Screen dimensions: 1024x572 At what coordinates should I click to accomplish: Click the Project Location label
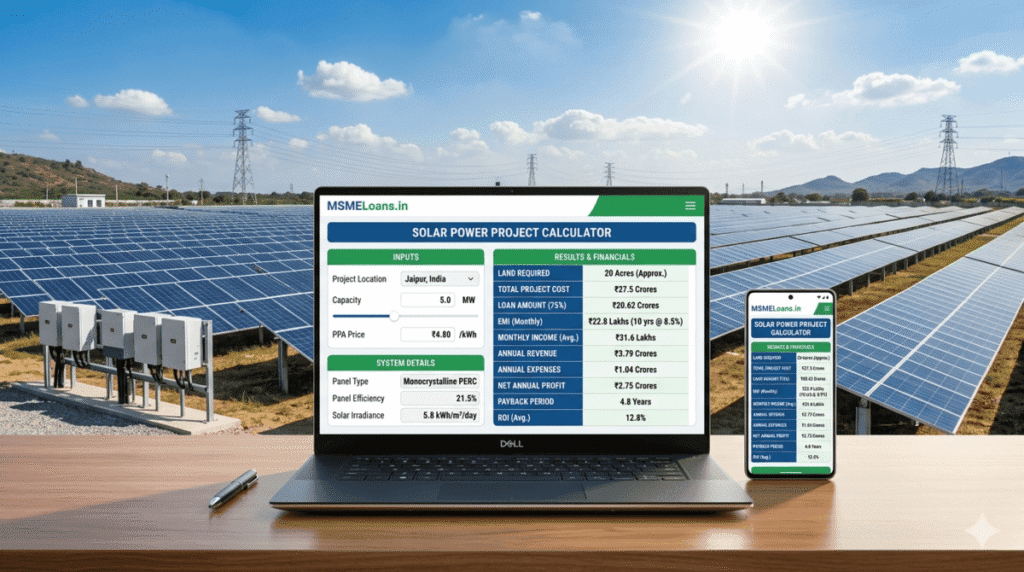point(359,279)
